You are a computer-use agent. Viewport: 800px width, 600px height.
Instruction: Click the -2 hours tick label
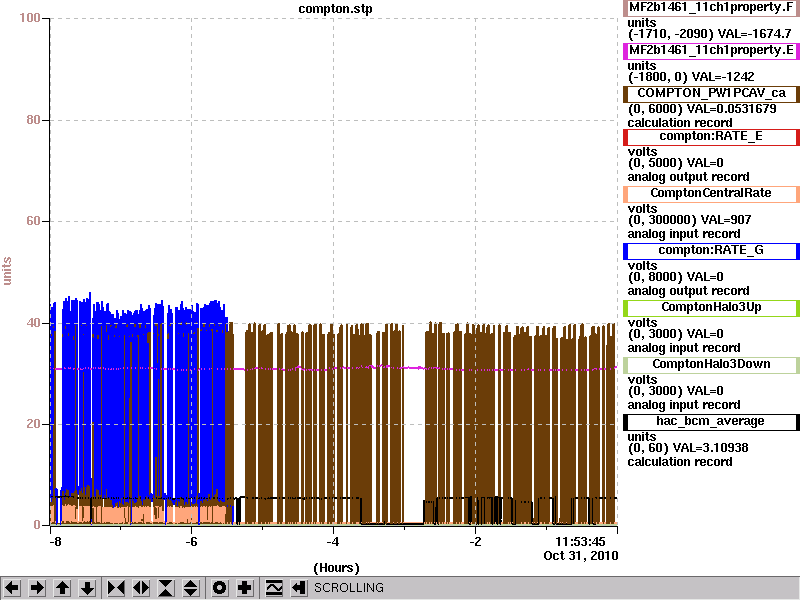click(475, 542)
